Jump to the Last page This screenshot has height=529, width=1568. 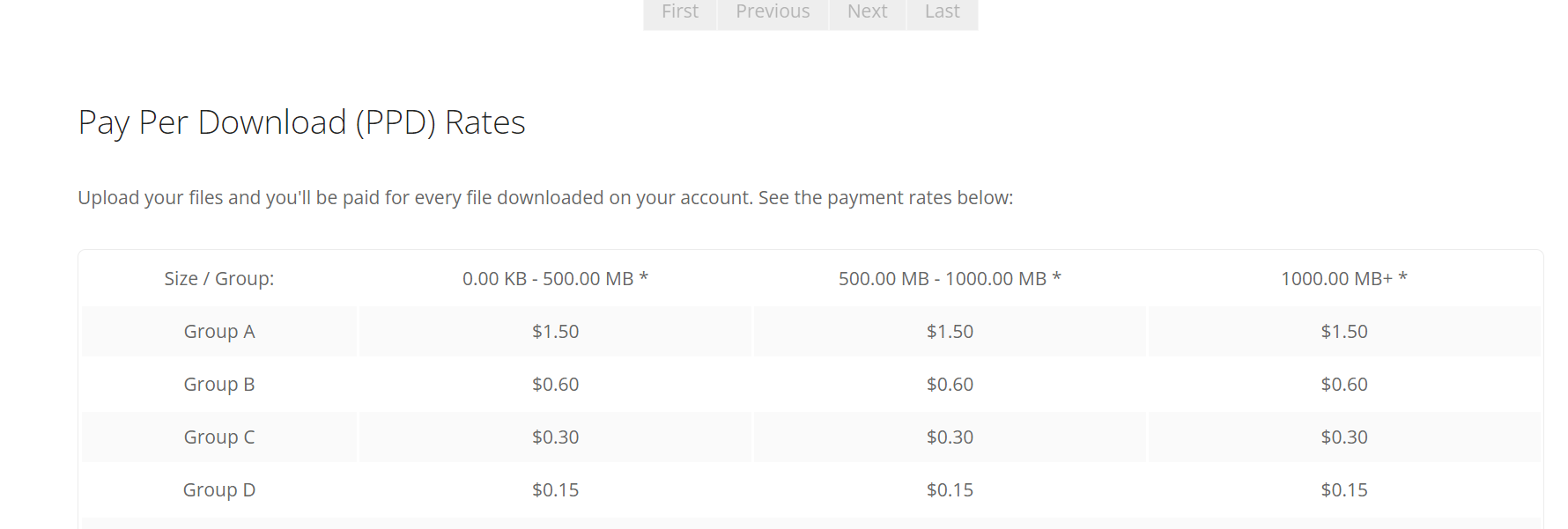point(942,12)
